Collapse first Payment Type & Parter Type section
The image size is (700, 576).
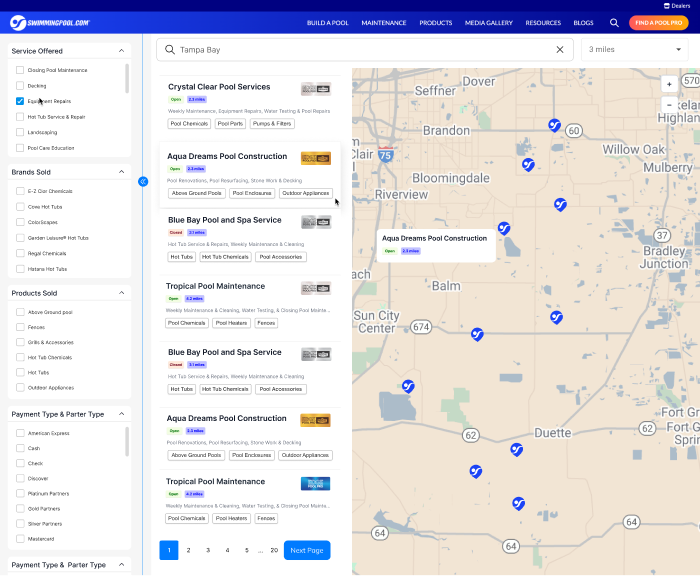121,414
